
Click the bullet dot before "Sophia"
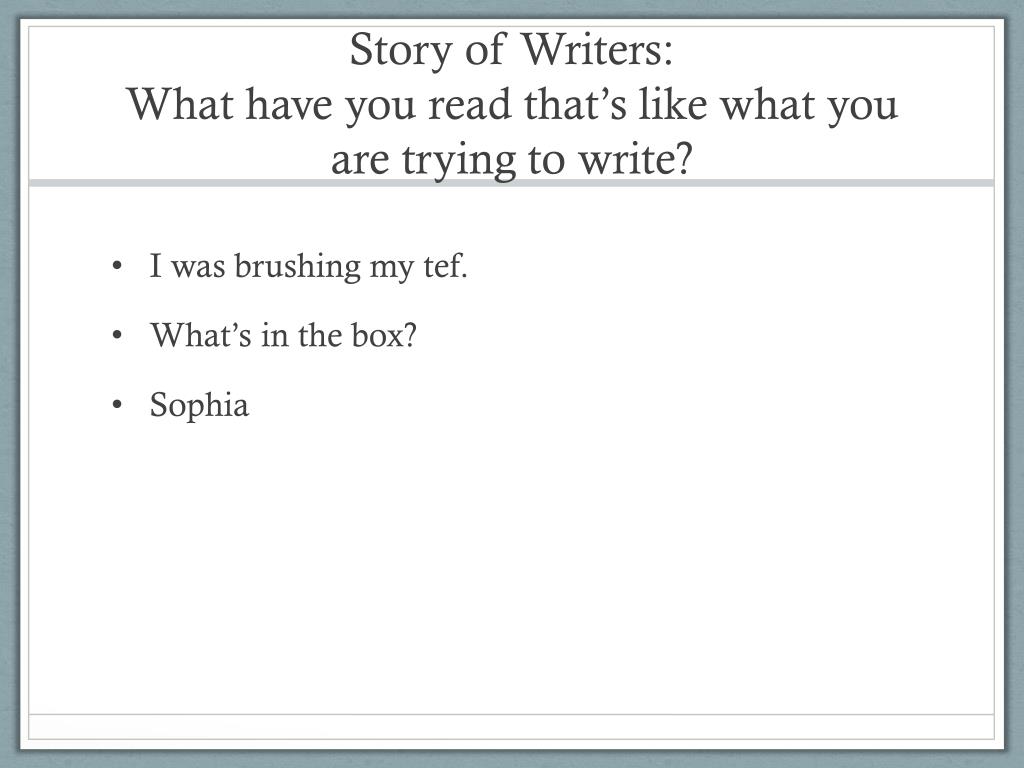117,405
